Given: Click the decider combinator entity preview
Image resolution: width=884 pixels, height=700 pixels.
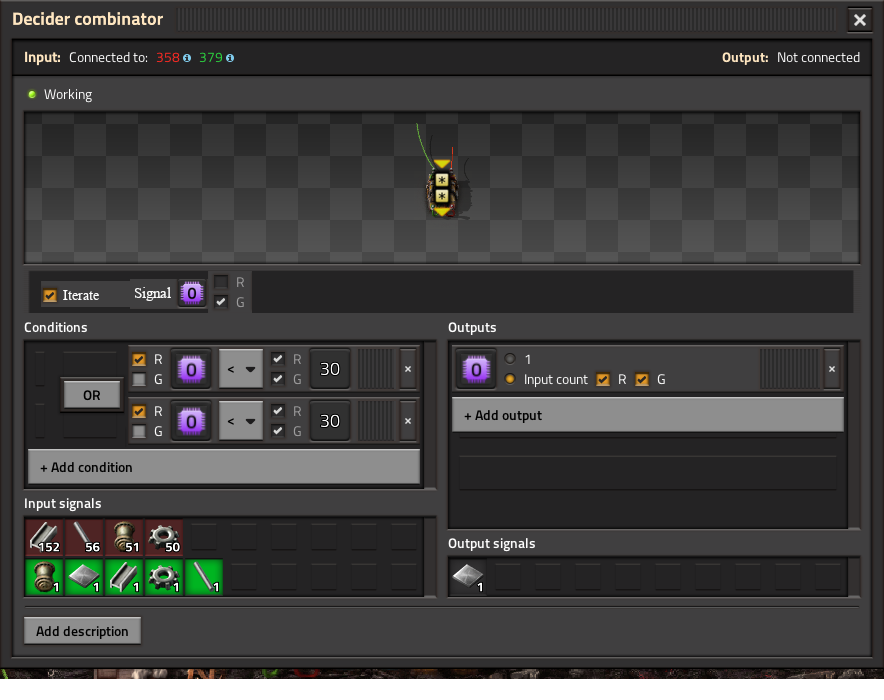Looking at the screenshot, I should click(x=443, y=189).
